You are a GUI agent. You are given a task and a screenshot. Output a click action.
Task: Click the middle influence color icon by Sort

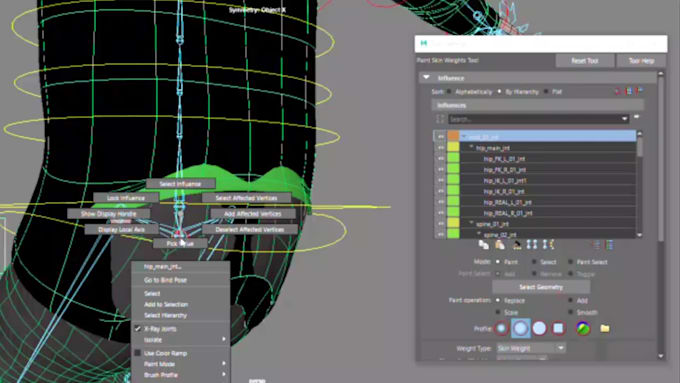click(x=628, y=92)
